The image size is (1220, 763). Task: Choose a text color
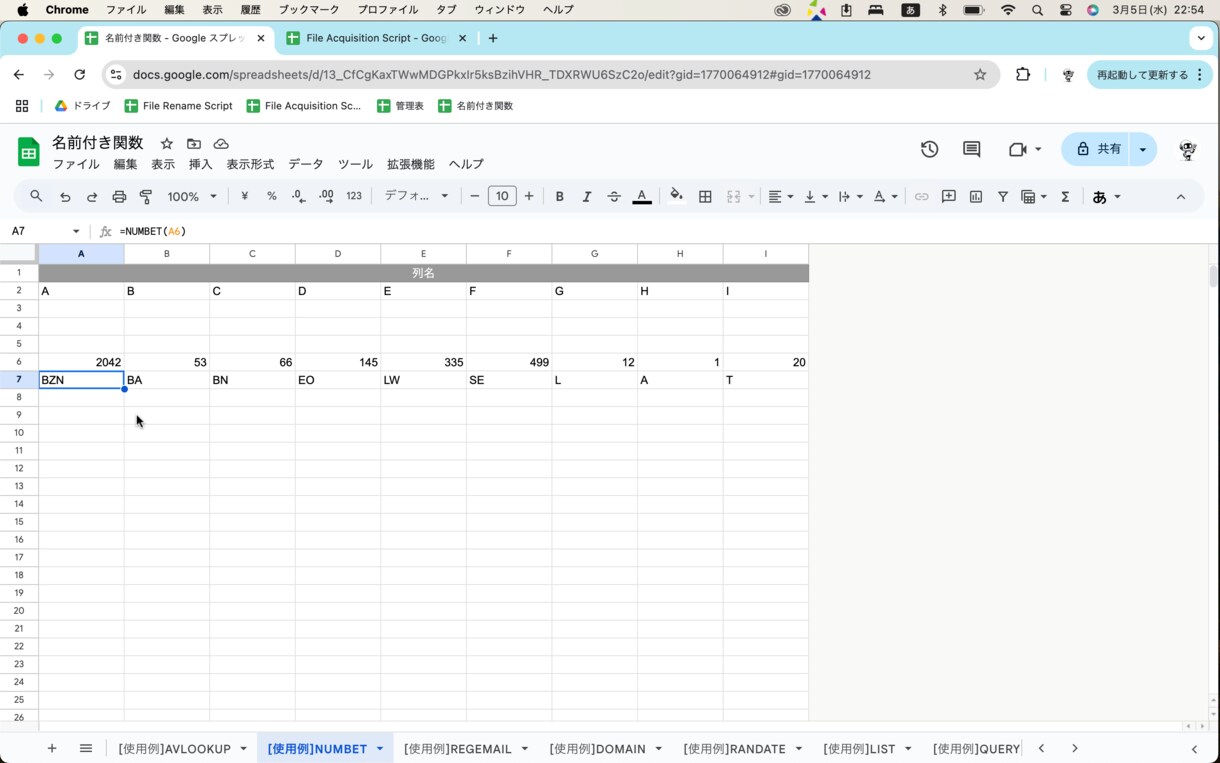[x=642, y=197]
